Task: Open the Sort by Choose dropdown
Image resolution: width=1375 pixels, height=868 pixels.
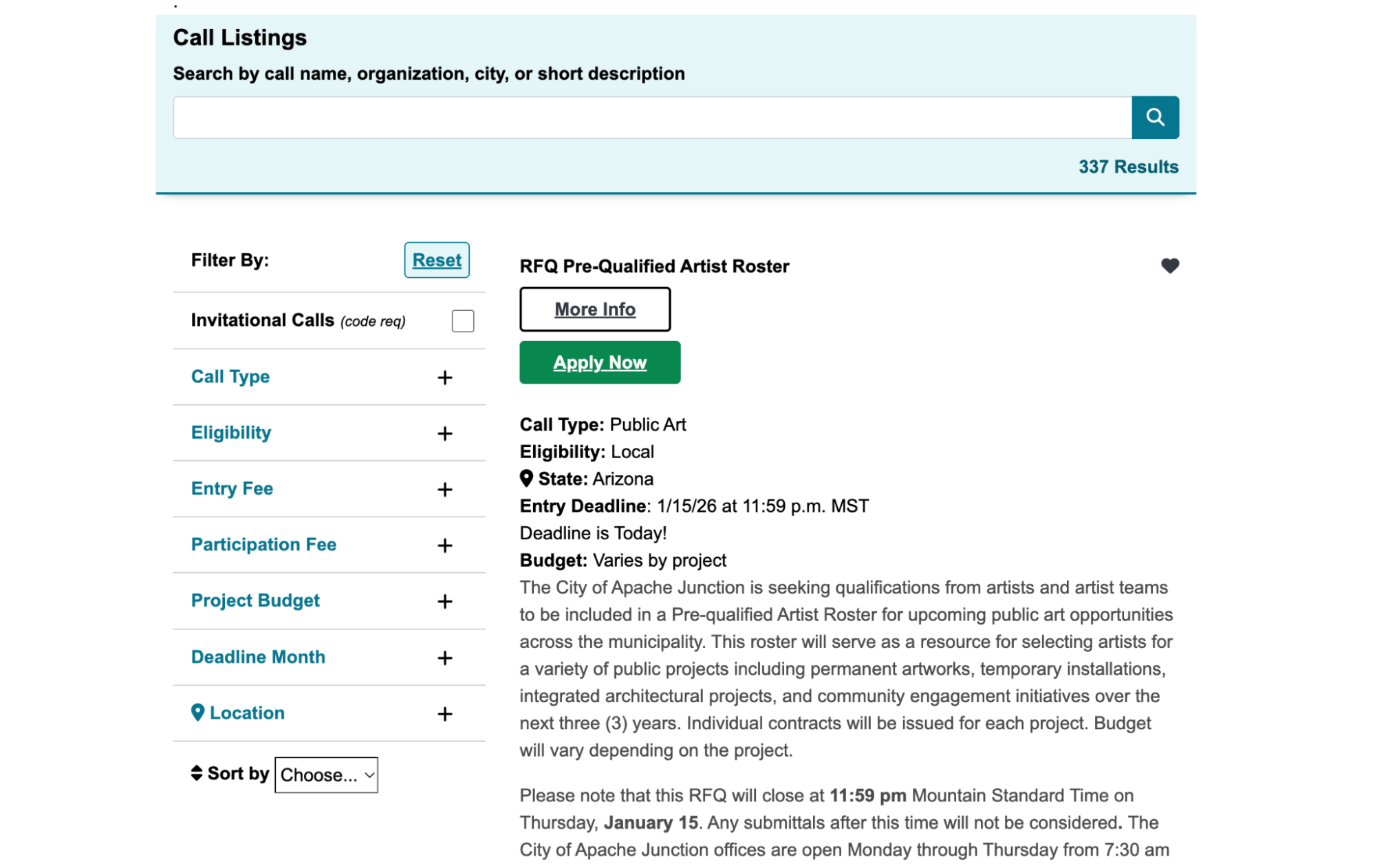Action: point(326,774)
